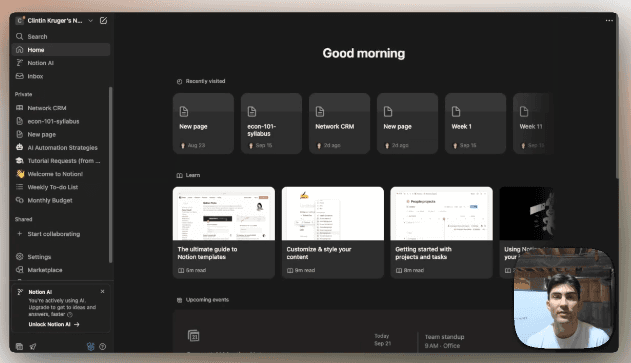Click Start collaborating under Shared
The height and width of the screenshot is (363, 631).
(61, 234)
